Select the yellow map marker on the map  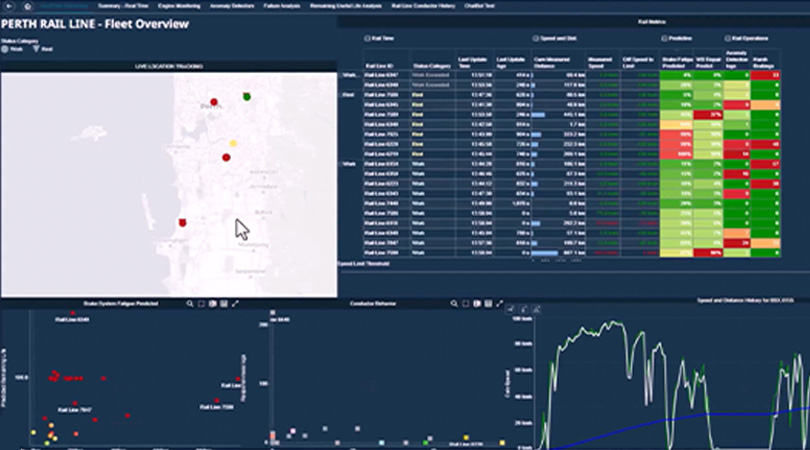coord(233,143)
